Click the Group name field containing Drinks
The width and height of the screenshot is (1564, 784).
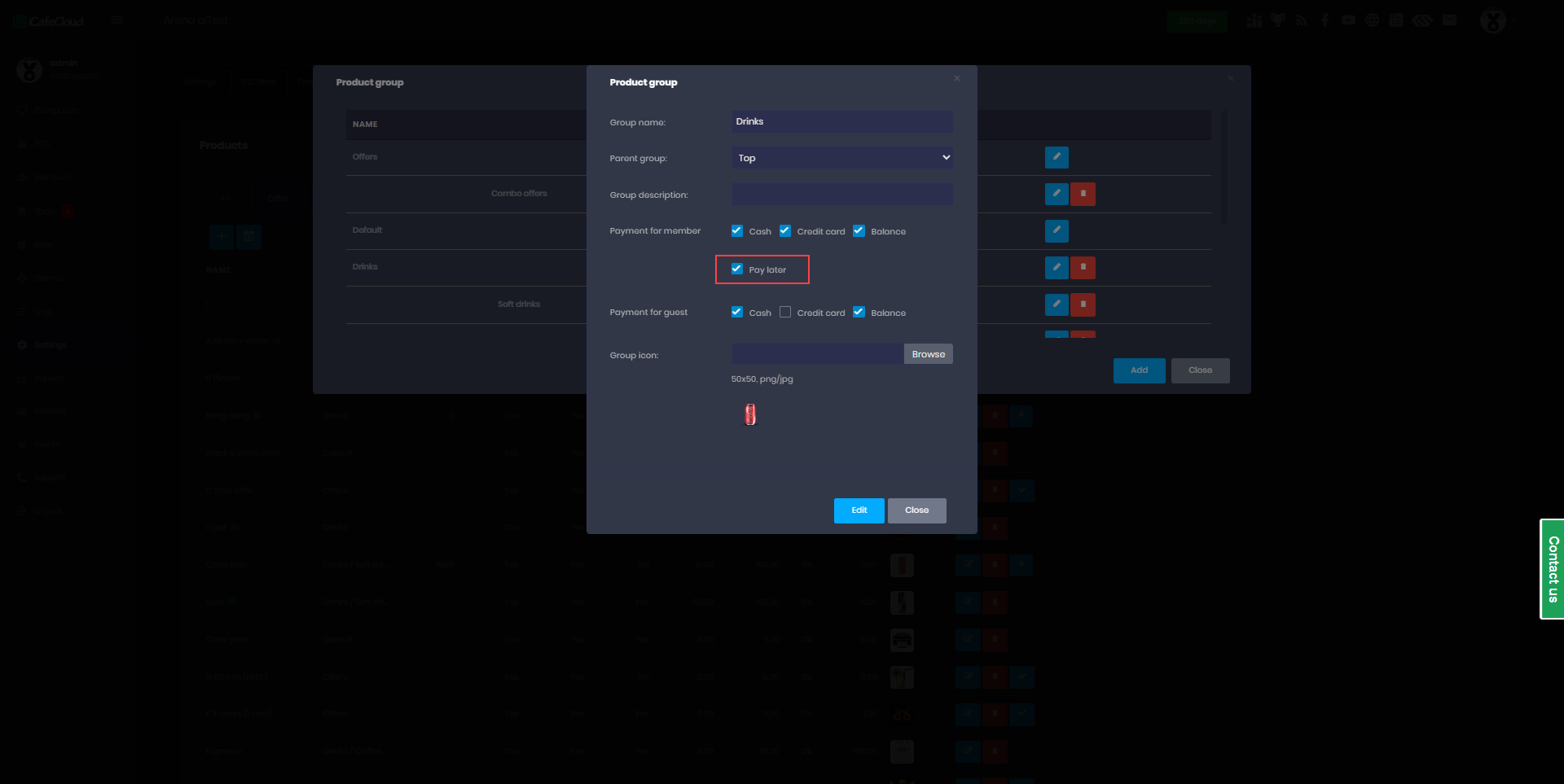coord(841,122)
